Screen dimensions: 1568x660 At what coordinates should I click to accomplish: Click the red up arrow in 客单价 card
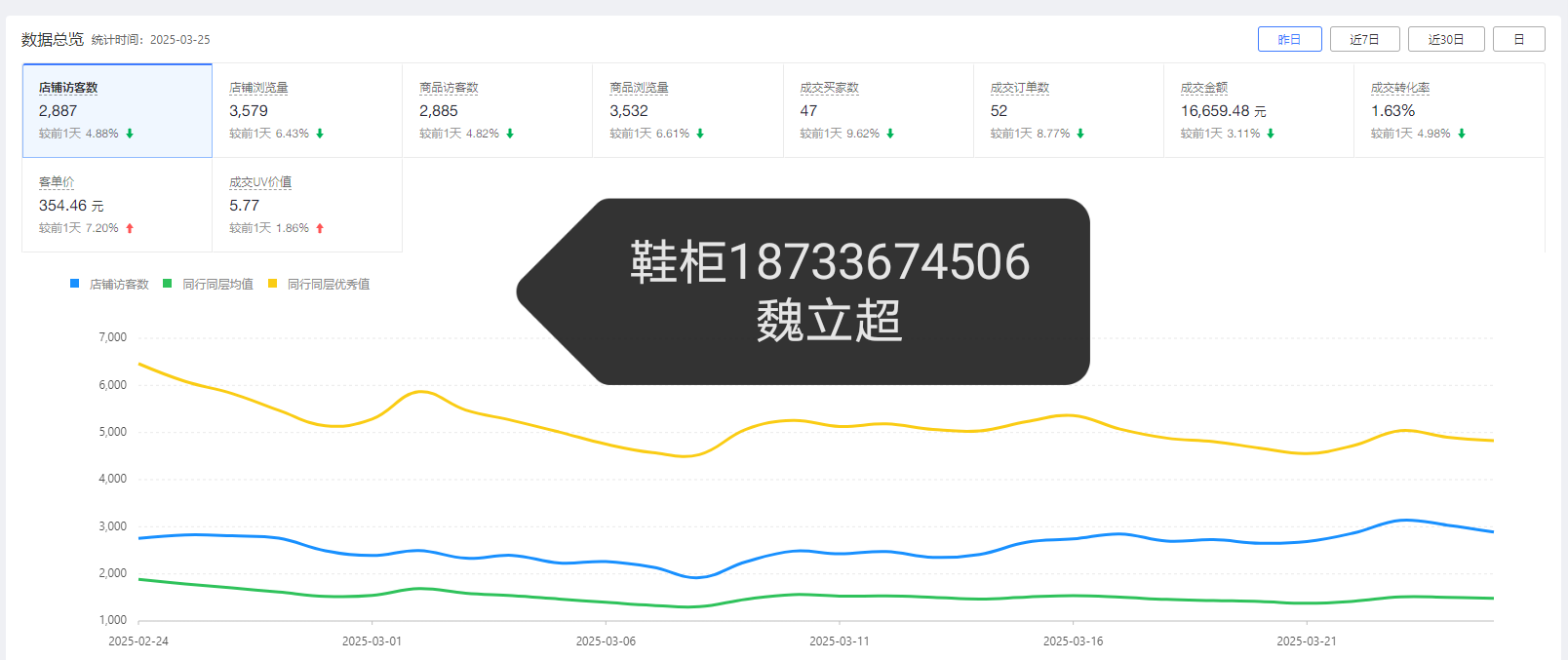coord(130,228)
